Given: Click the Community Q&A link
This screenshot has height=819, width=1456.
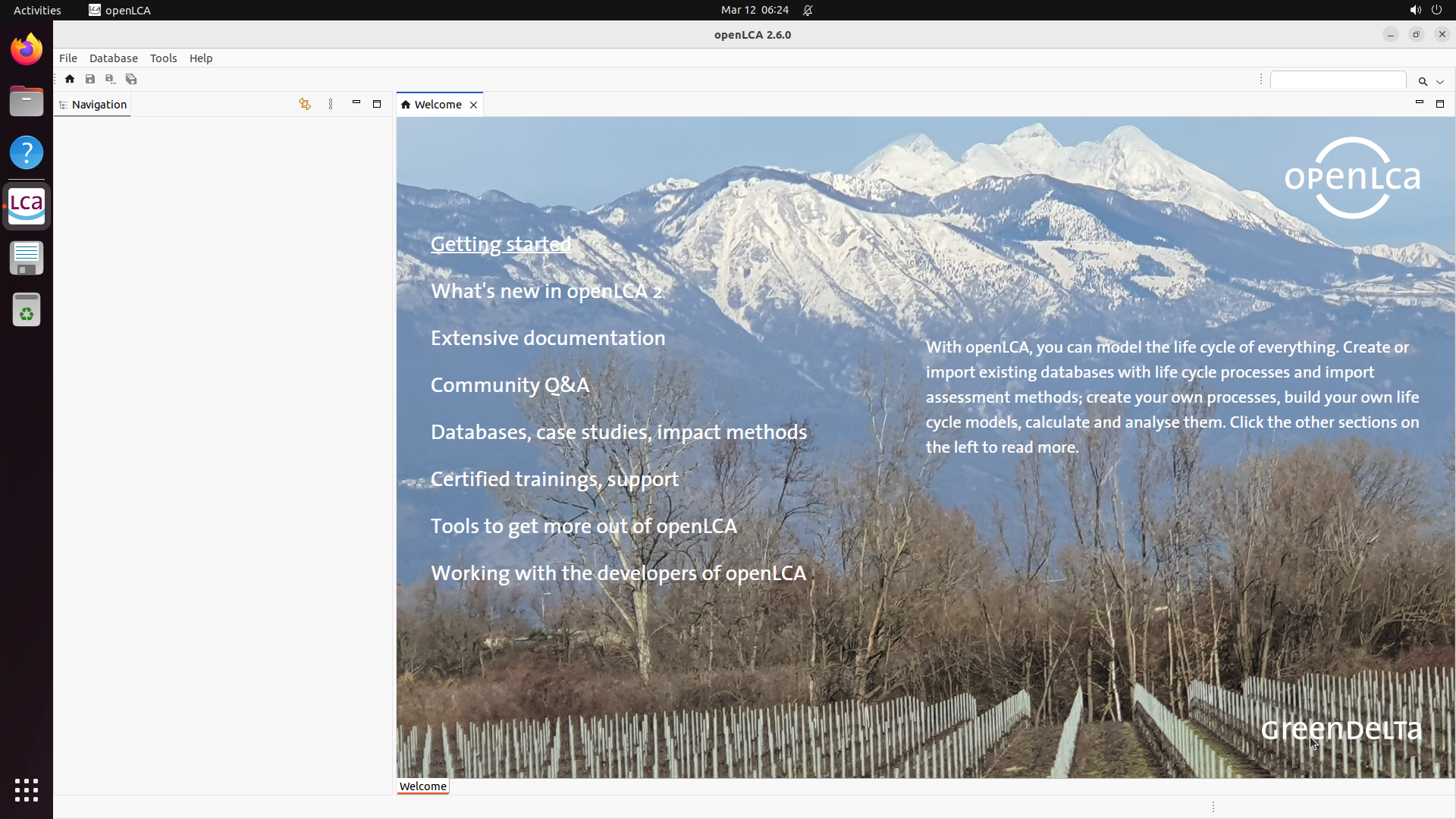Looking at the screenshot, I should pos(510,385).
